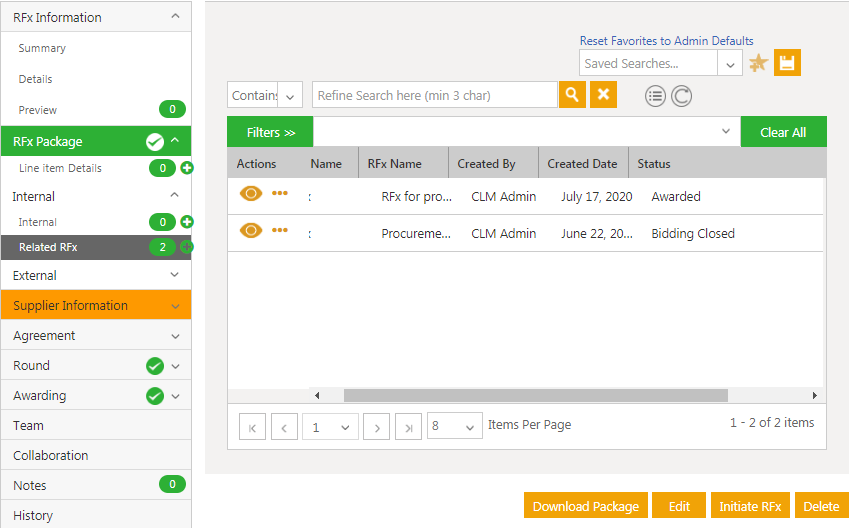This screenshot has width=853, height=528.
Task: Click the Refine Search input field
Action: [434, 95]
